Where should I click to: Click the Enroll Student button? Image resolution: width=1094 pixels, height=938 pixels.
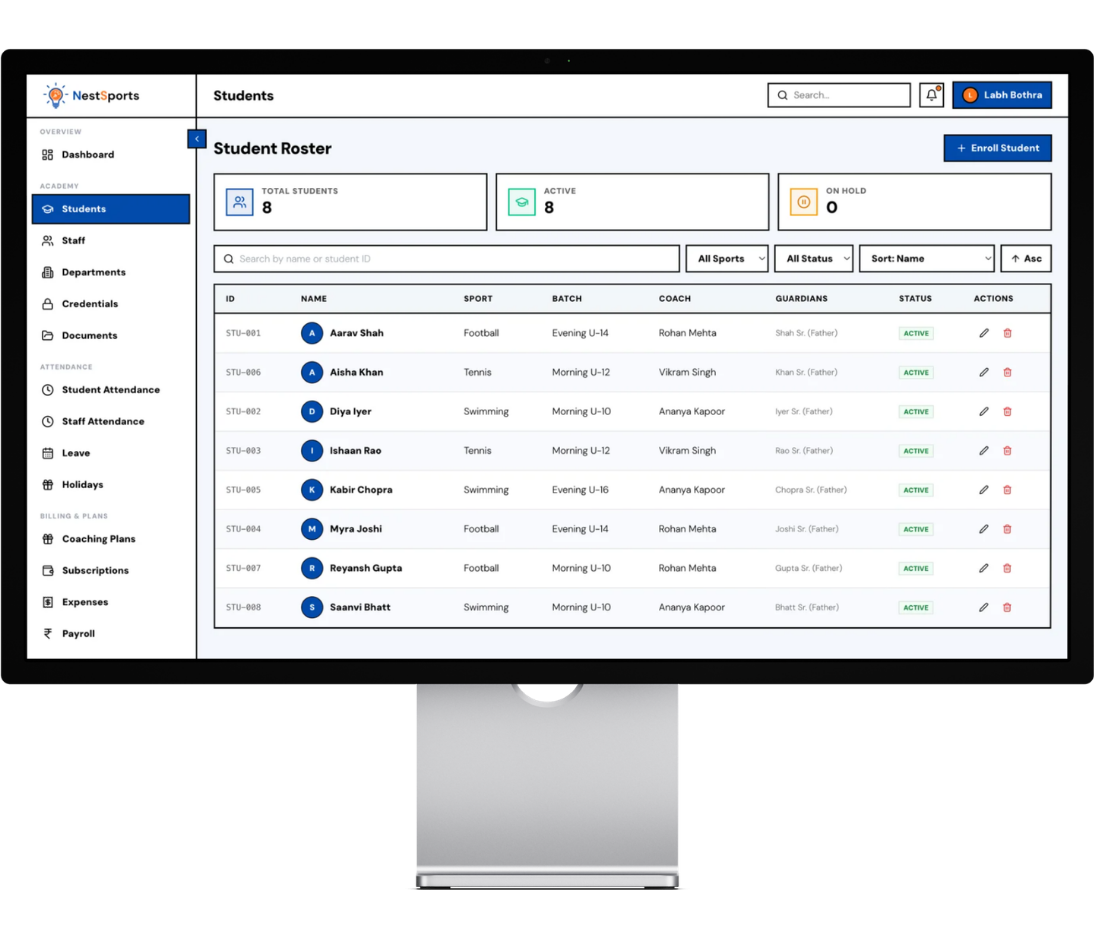pos(998,148)
